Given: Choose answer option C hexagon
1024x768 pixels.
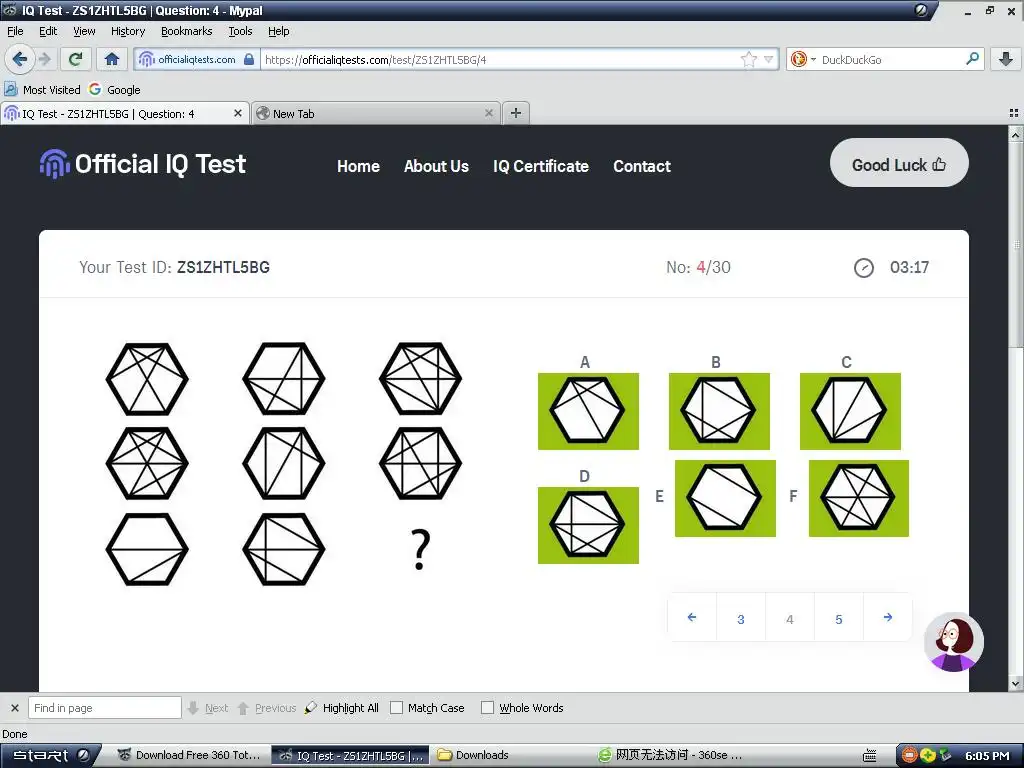Looking at the screenshot, I should click(x=850, y=411).
